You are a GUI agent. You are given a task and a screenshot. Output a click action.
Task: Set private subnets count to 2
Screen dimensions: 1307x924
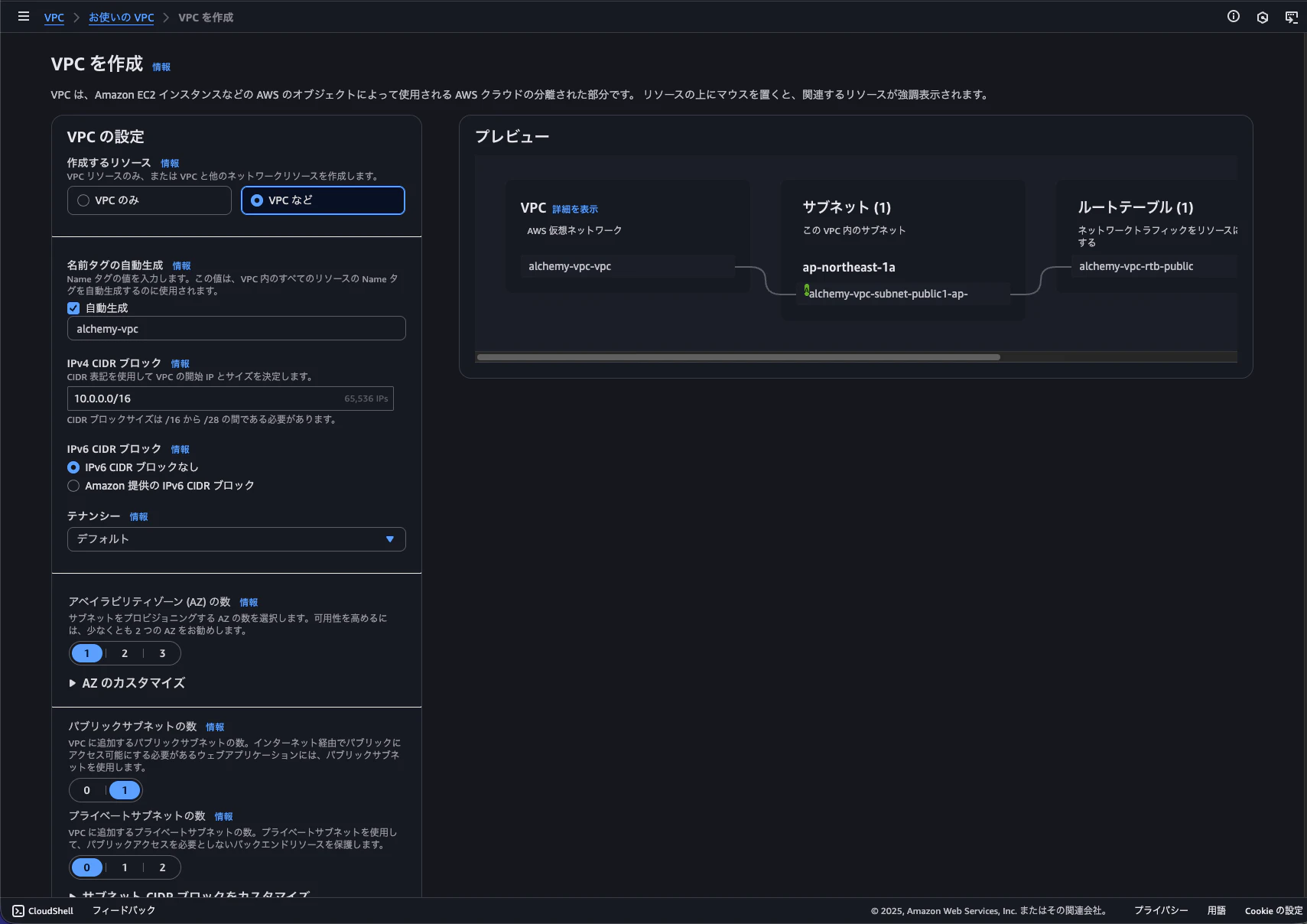162,867
